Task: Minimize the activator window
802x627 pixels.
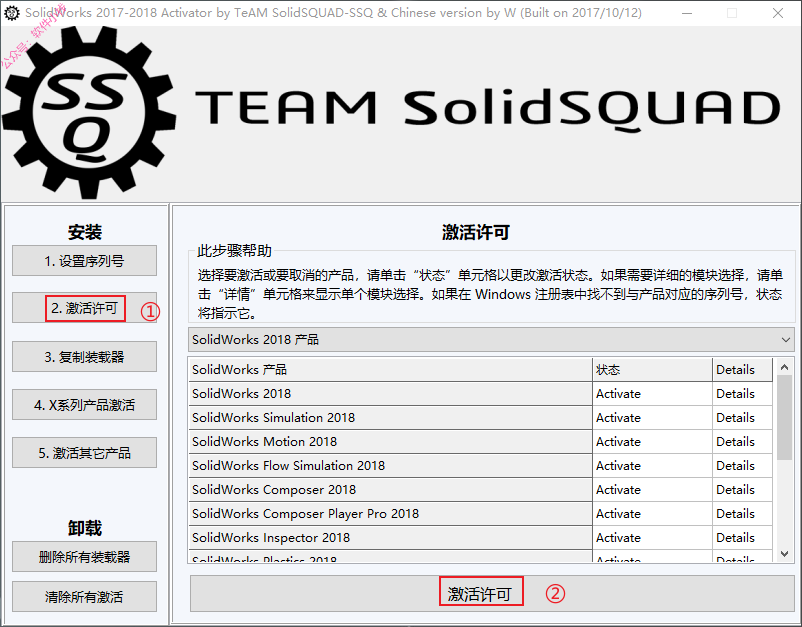Action: tap(687, 13)
